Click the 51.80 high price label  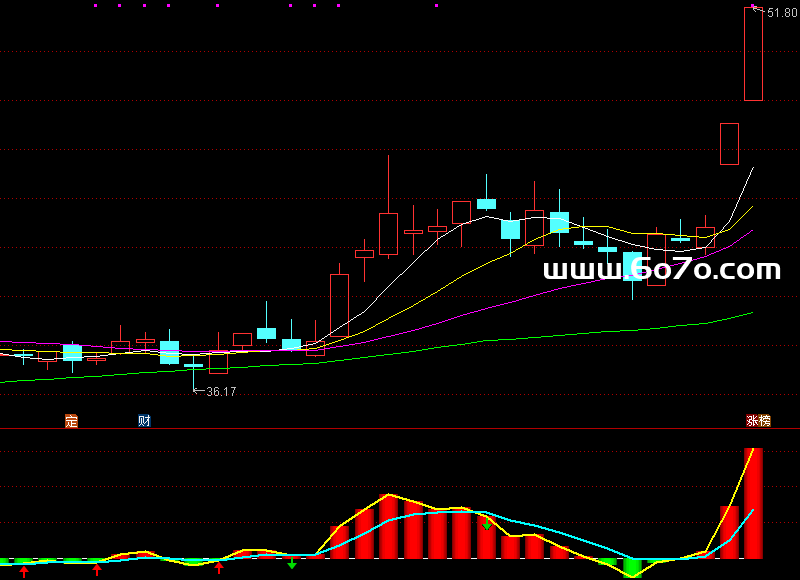pyautogui.click(x=781, y=12)
